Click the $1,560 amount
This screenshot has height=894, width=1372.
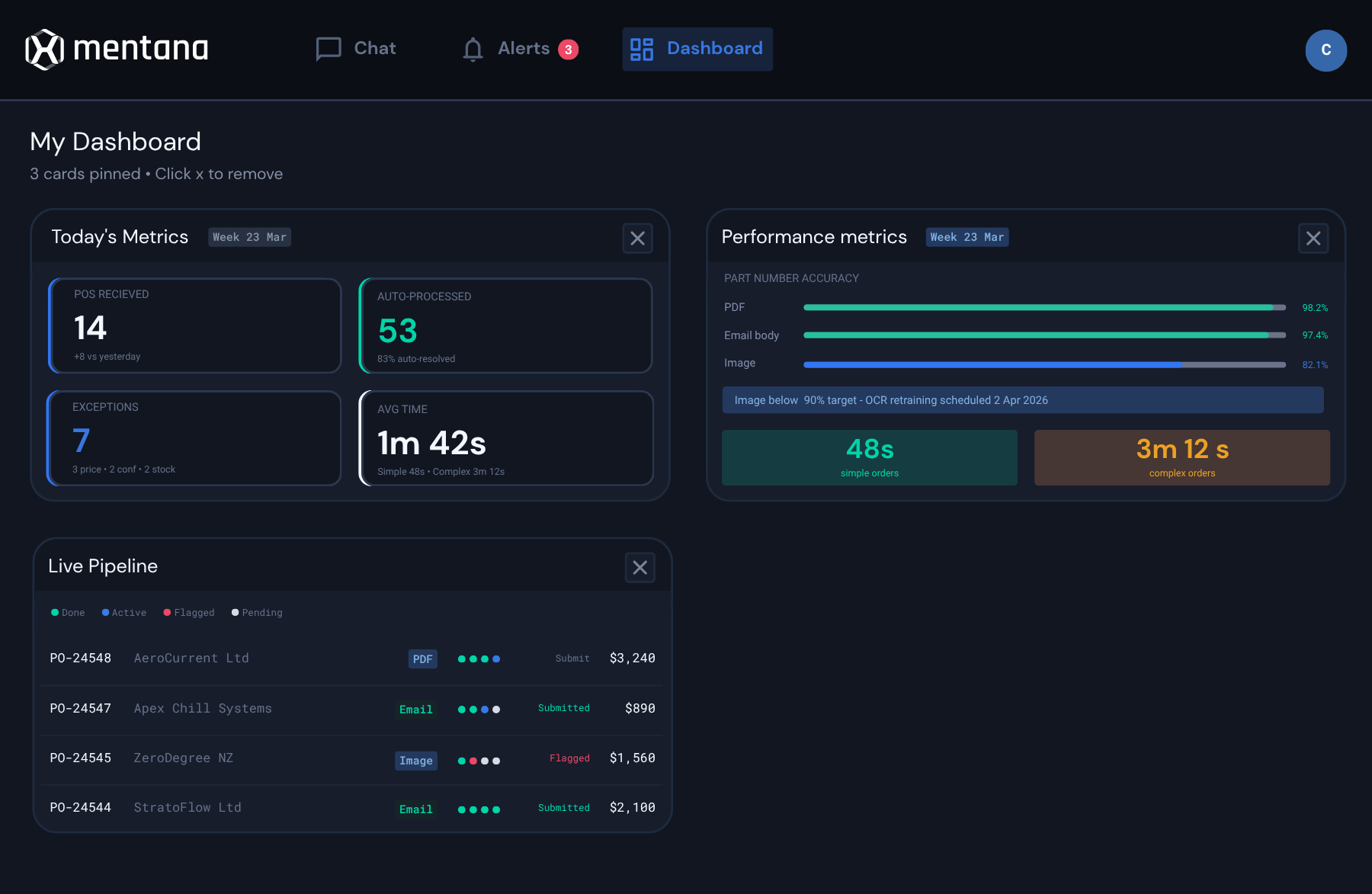pos(633,758)
